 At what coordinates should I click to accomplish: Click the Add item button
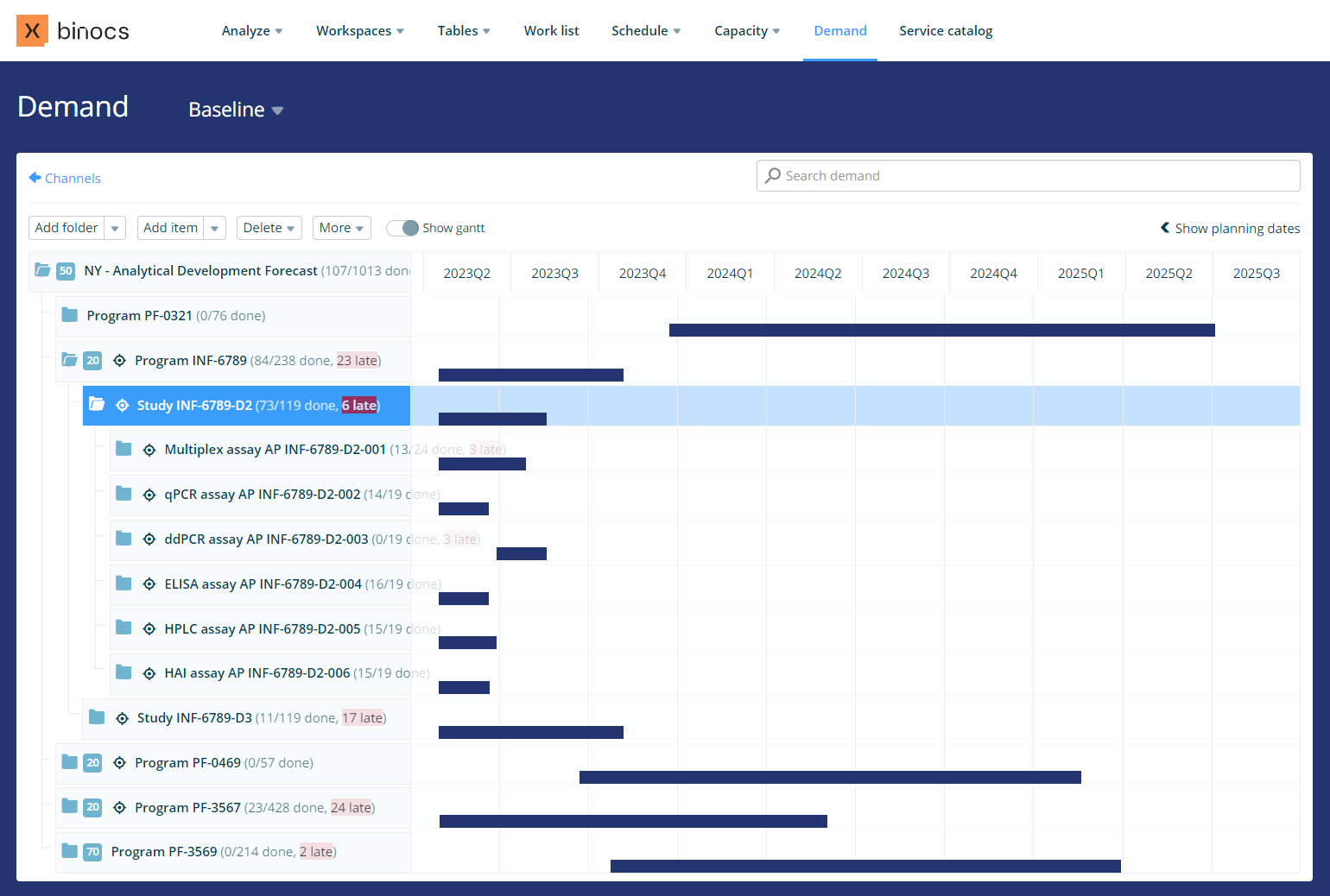(171, 228)
